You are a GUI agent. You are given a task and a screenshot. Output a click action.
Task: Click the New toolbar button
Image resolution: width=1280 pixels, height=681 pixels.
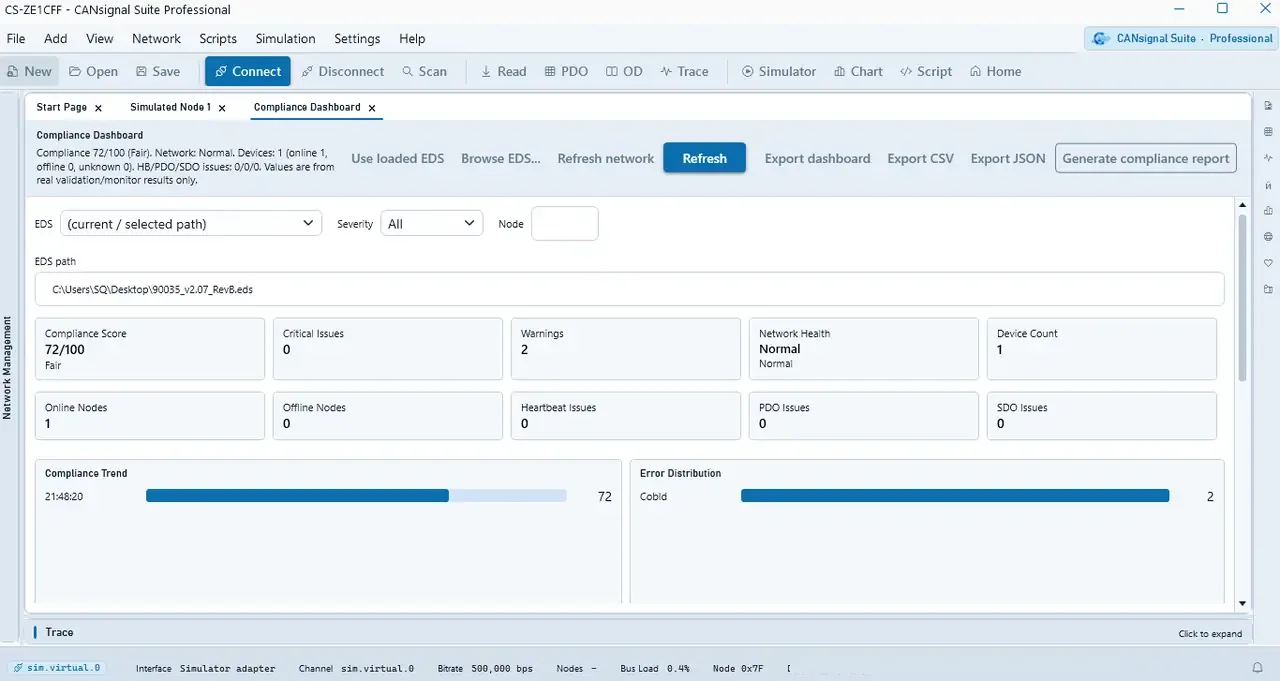29,71
